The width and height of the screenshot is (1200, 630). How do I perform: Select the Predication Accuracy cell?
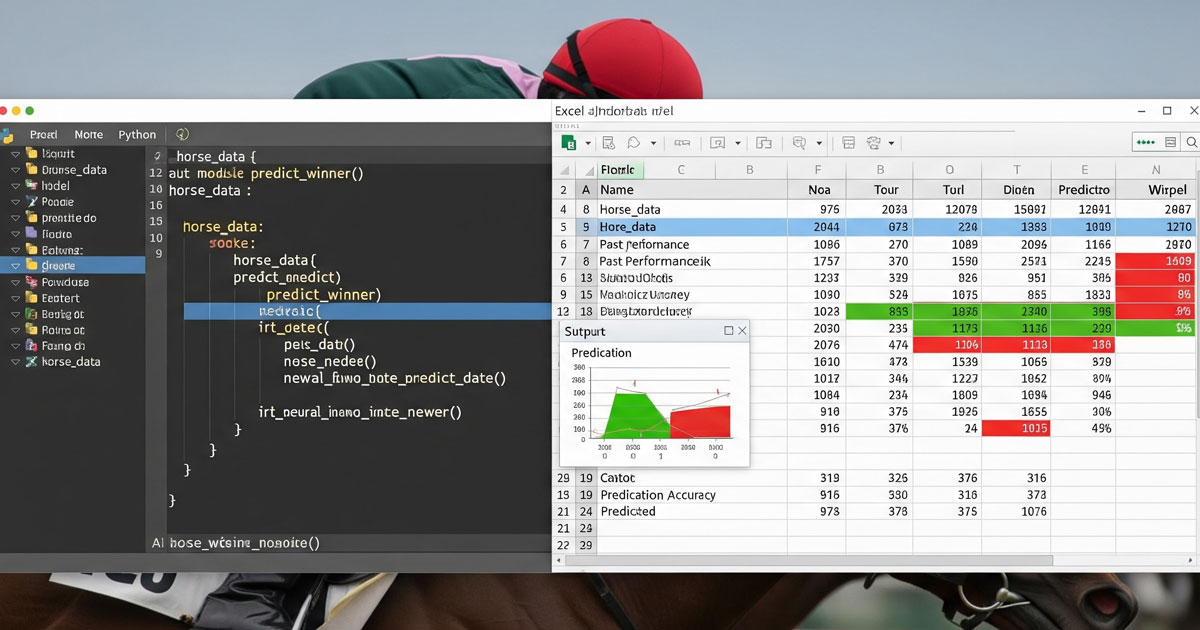click(x=657, y=495)
